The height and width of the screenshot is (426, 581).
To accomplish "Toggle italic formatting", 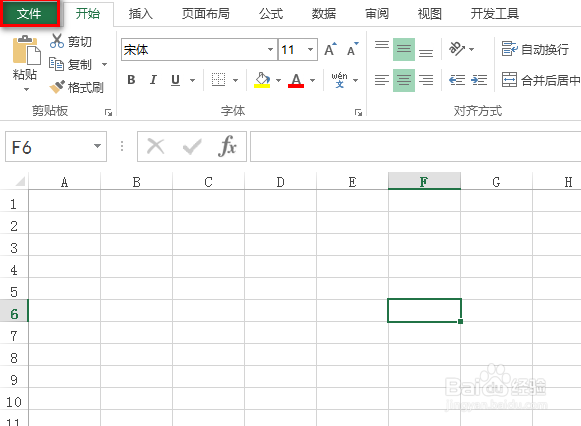I will (x=153, y=80).
